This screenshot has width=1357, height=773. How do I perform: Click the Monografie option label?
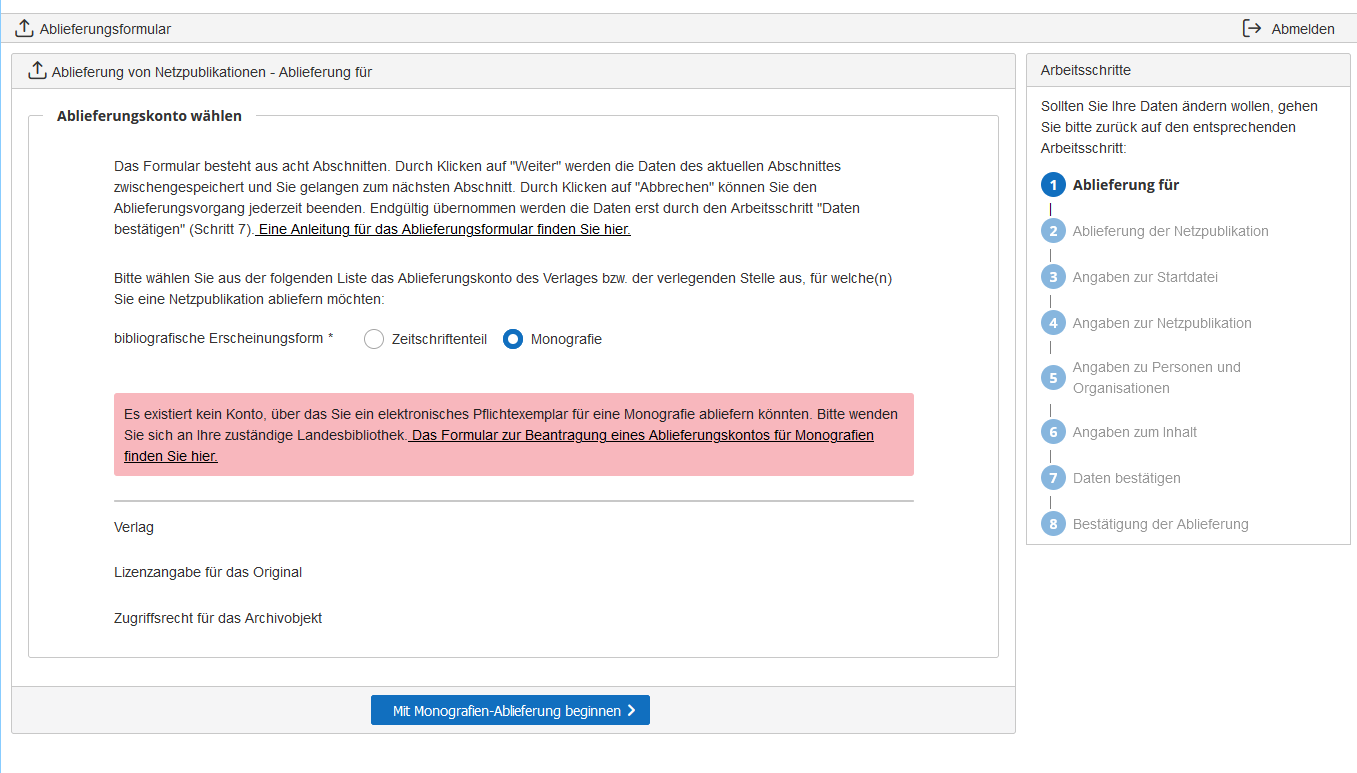(x=566, y=339)
